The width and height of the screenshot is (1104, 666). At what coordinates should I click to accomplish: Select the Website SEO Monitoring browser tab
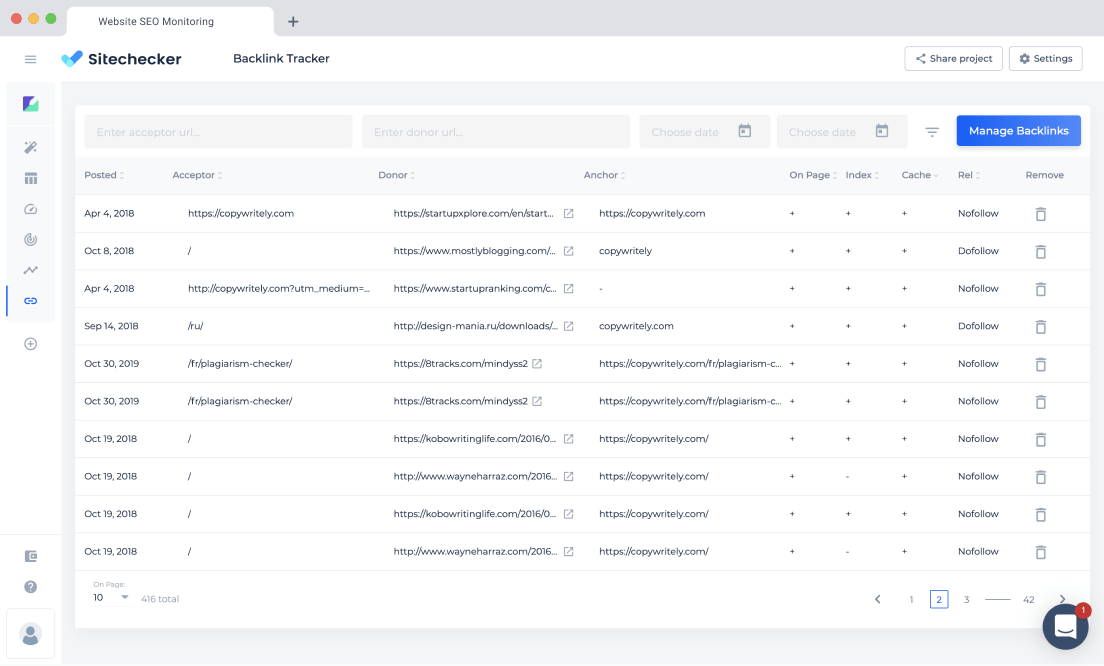pyautogui.click(x=170, y=21)
